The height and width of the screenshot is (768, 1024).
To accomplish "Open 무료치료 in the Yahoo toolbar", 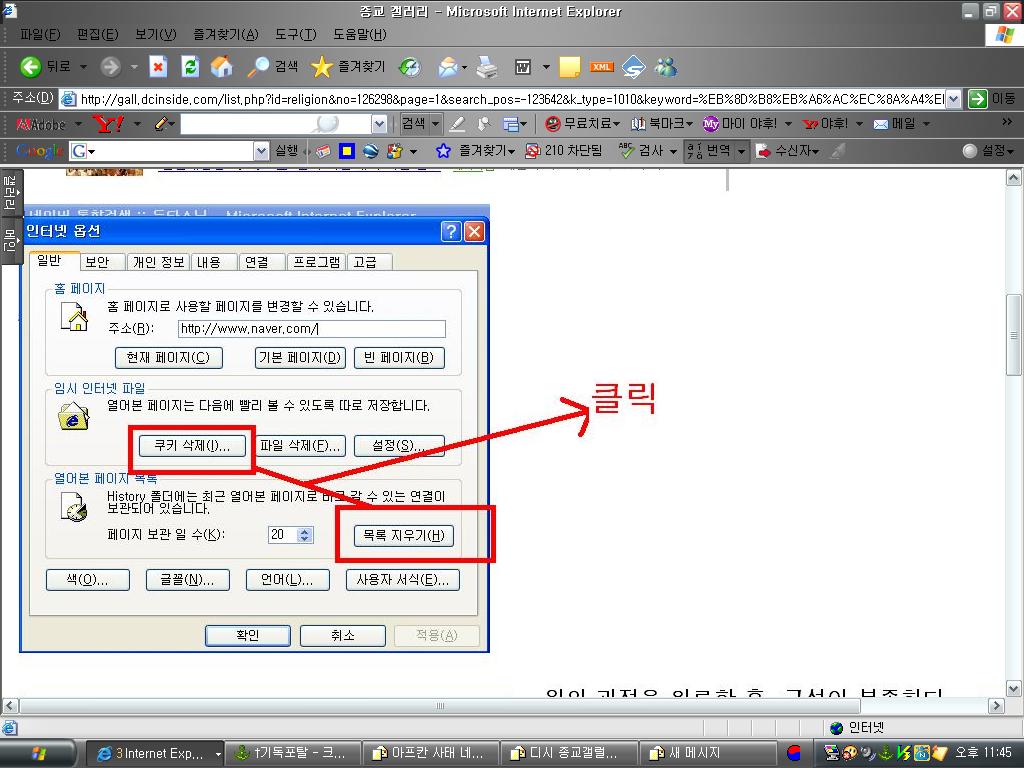I will 582,123.
